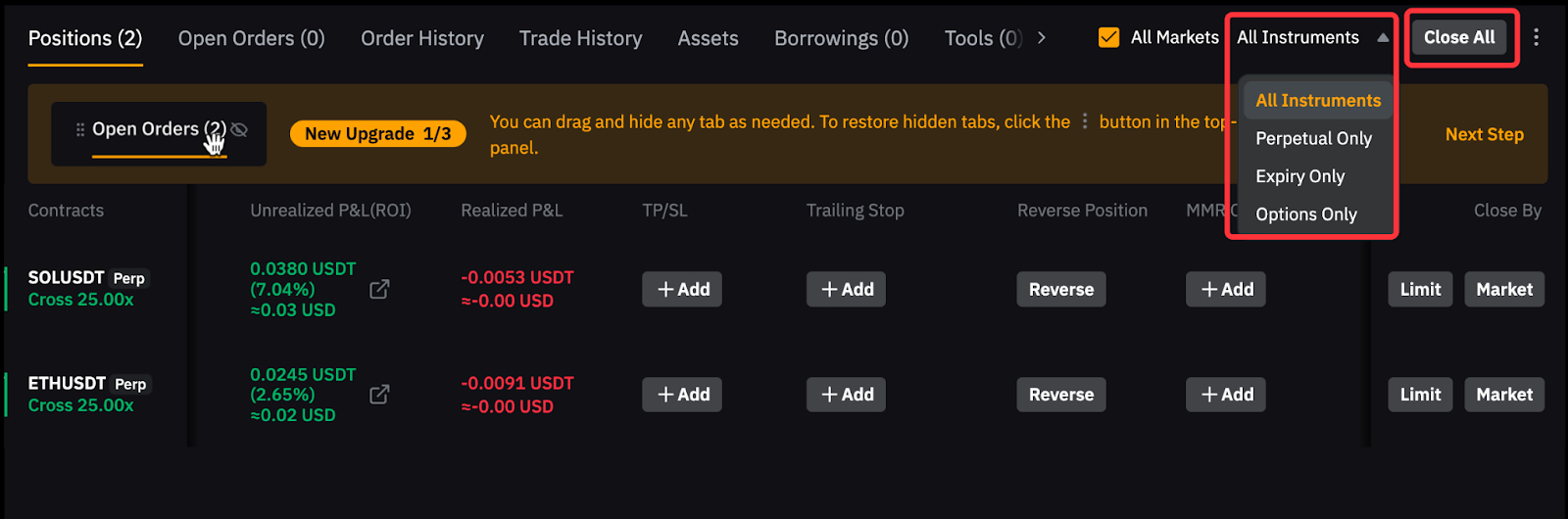Close ETHUSDT position with Limit order
Viewport: 1568px width, 519px height.
pos(1420,395)
